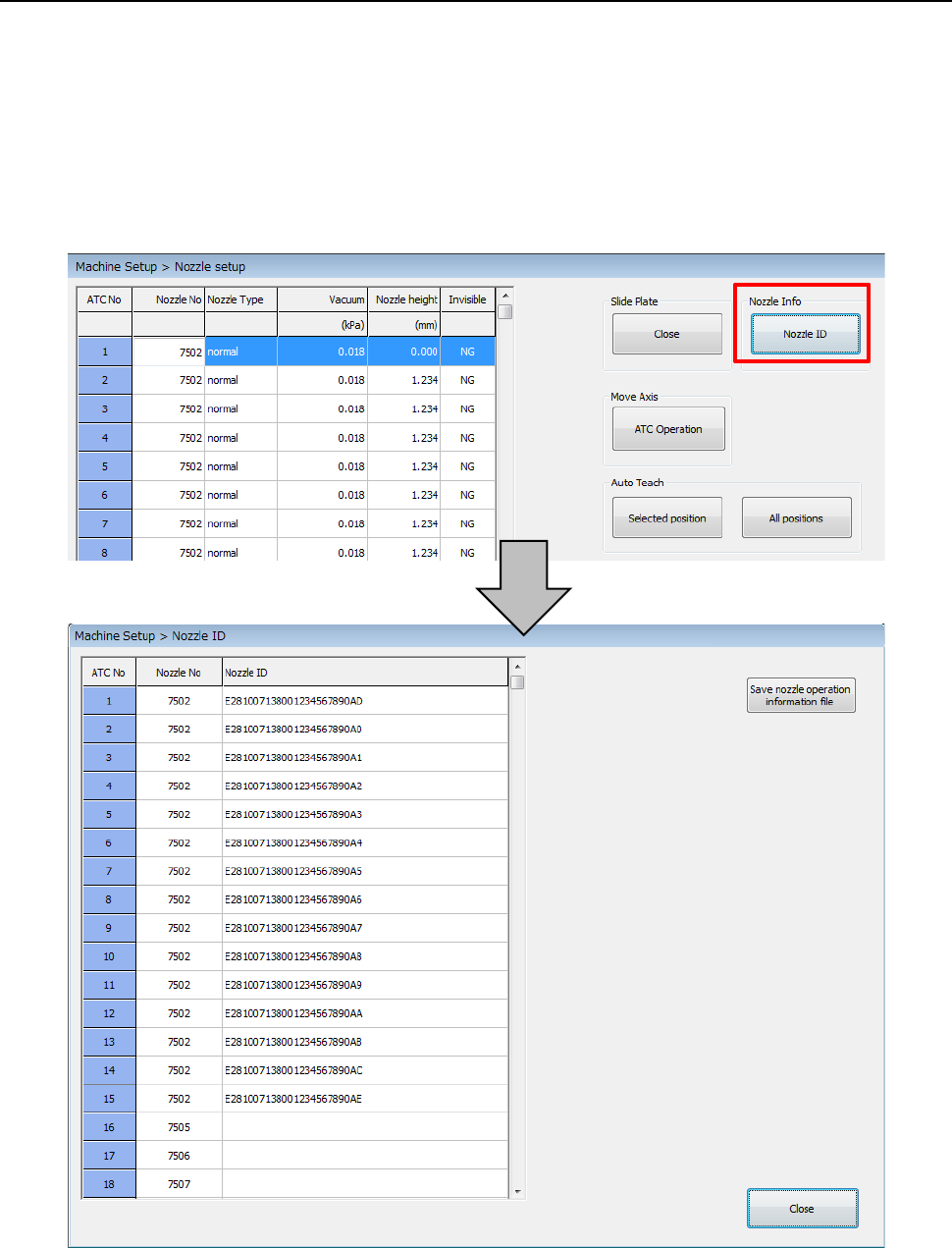Select Nozzle ID ending in 890A4
This screenshot has width=952, height=1248.
[365, 843]
